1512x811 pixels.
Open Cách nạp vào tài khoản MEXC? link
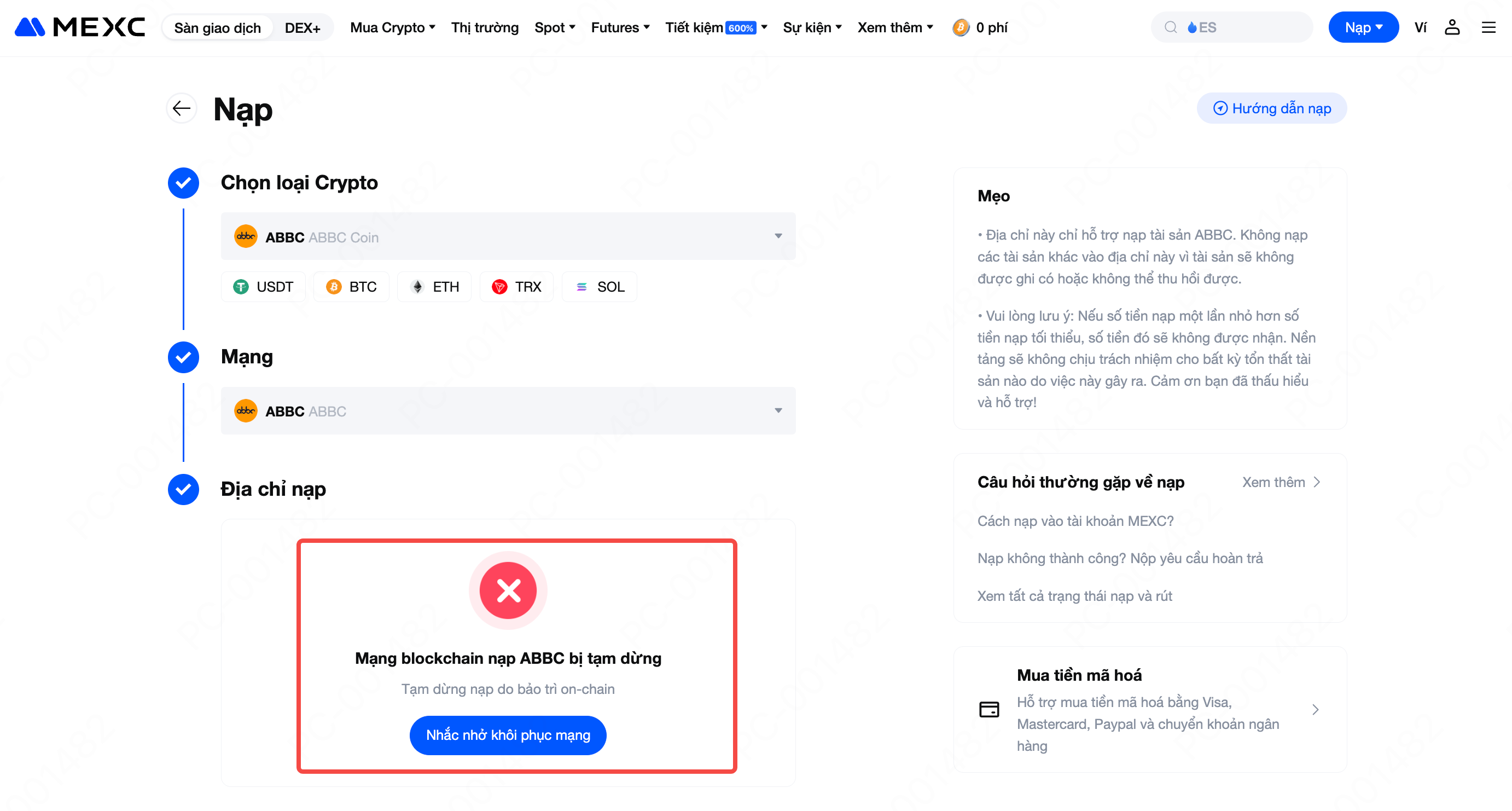1075,521
